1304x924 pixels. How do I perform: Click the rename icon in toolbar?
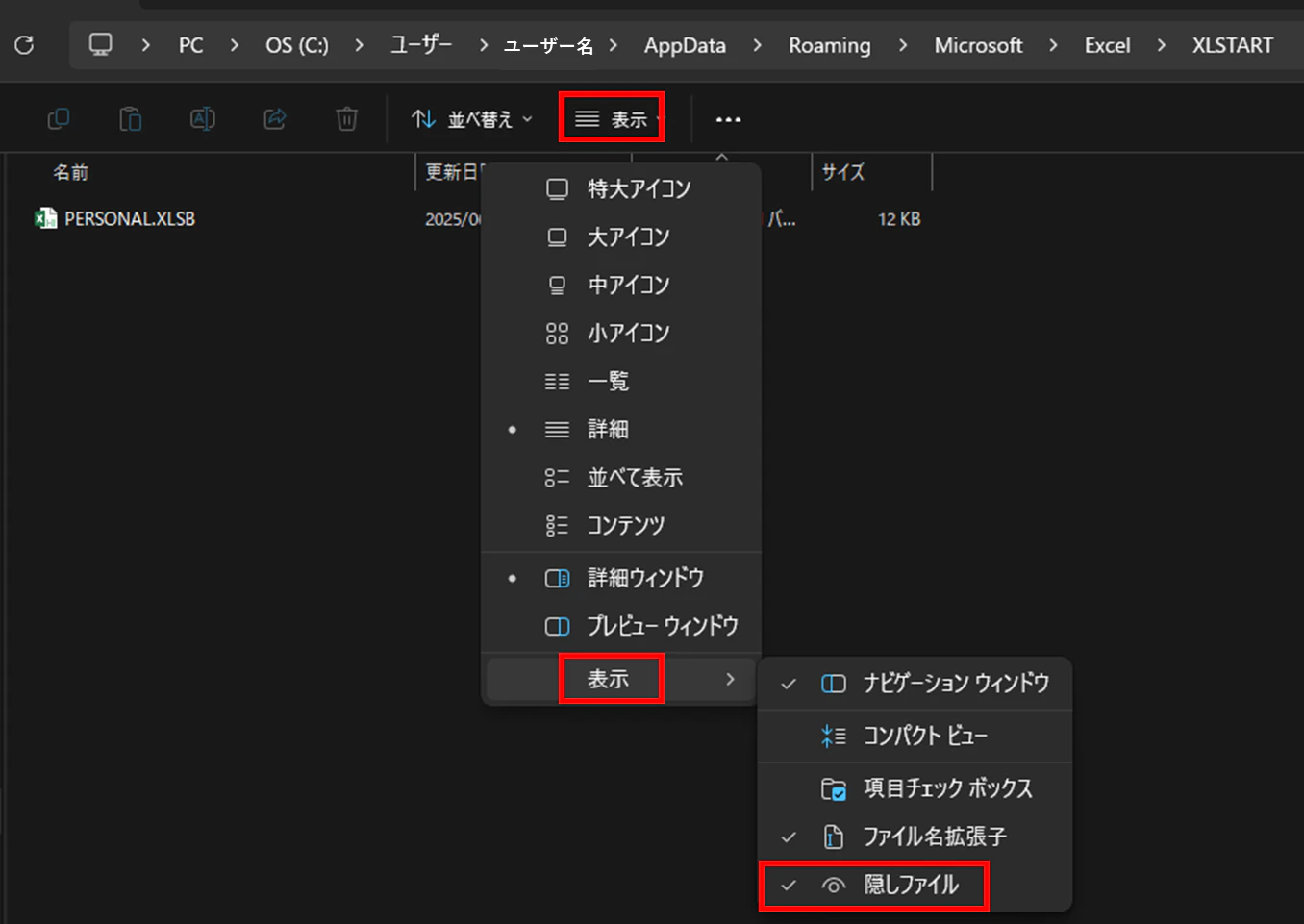click(203, 119)
